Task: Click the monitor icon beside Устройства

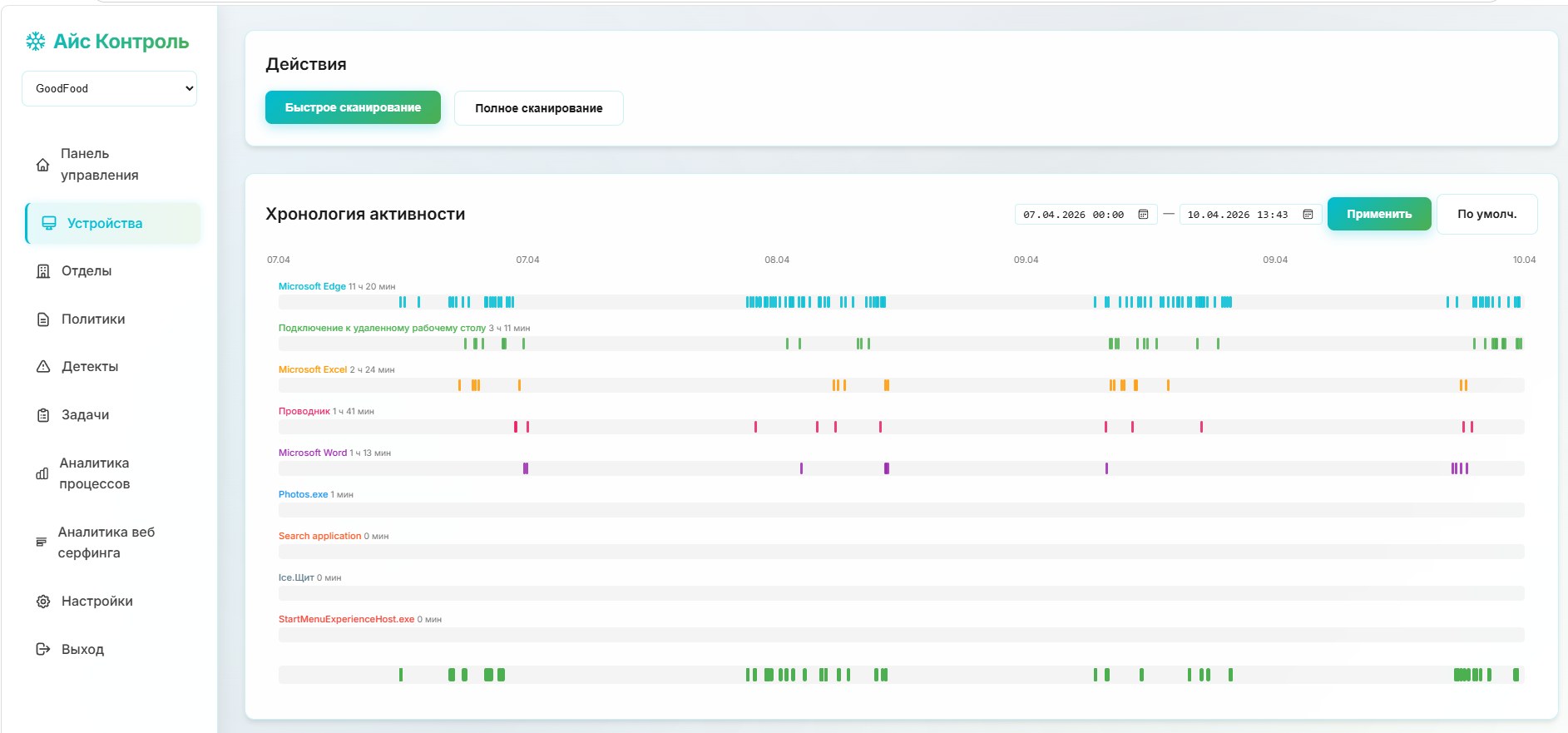Action: (x=49, y=223)
